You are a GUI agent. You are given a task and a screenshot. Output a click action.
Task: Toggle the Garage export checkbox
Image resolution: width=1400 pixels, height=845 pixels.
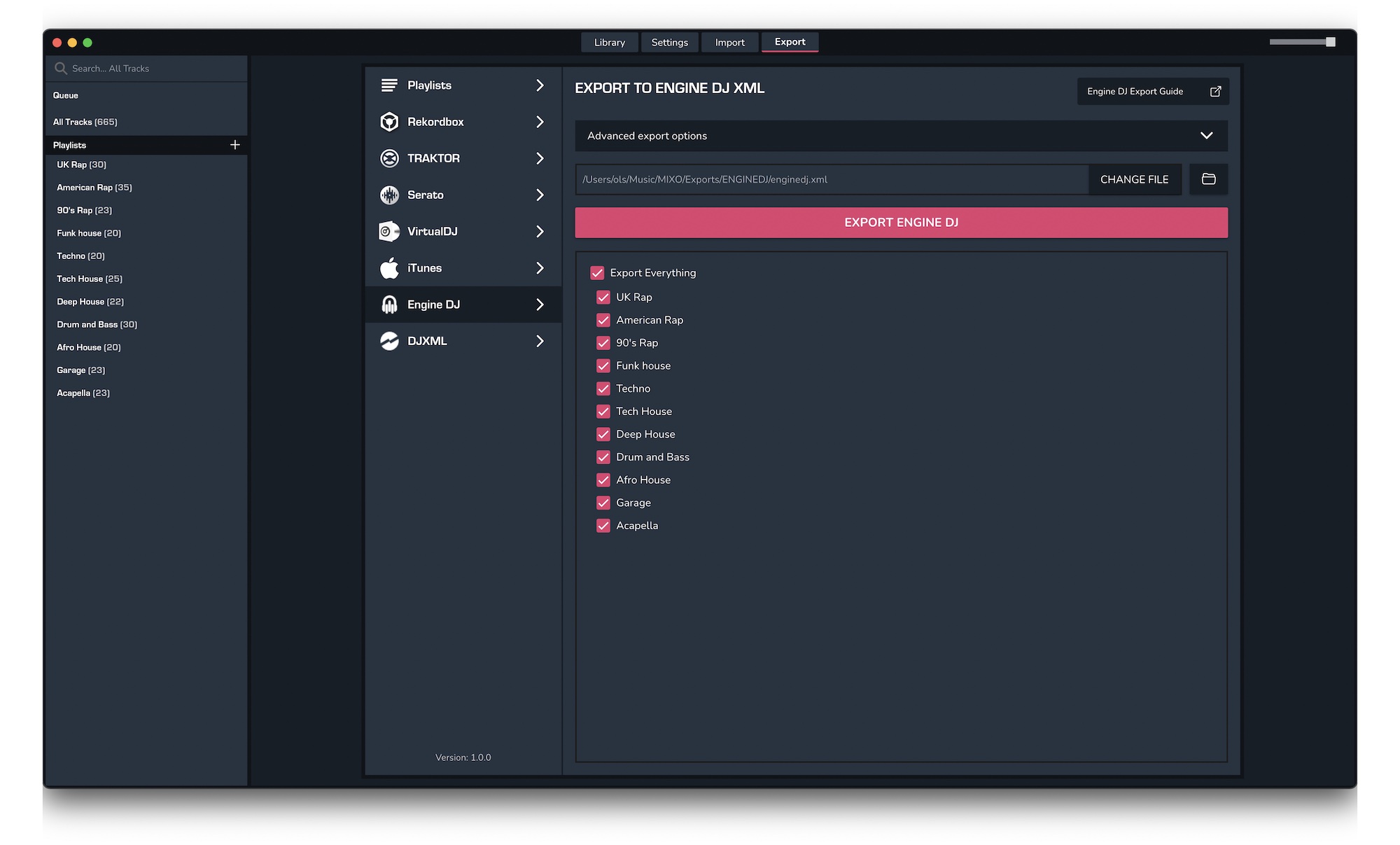click(x=603, y=503)
